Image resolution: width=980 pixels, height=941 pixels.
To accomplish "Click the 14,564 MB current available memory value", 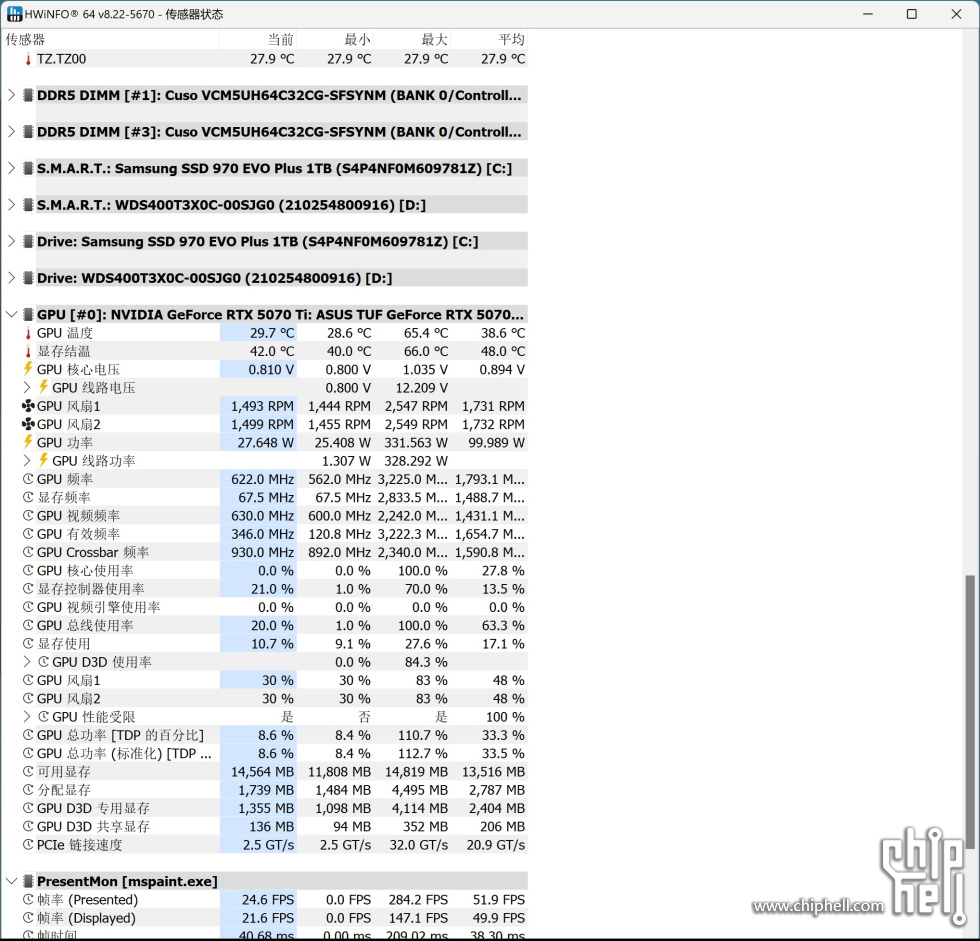I will (x=262, y=772).
